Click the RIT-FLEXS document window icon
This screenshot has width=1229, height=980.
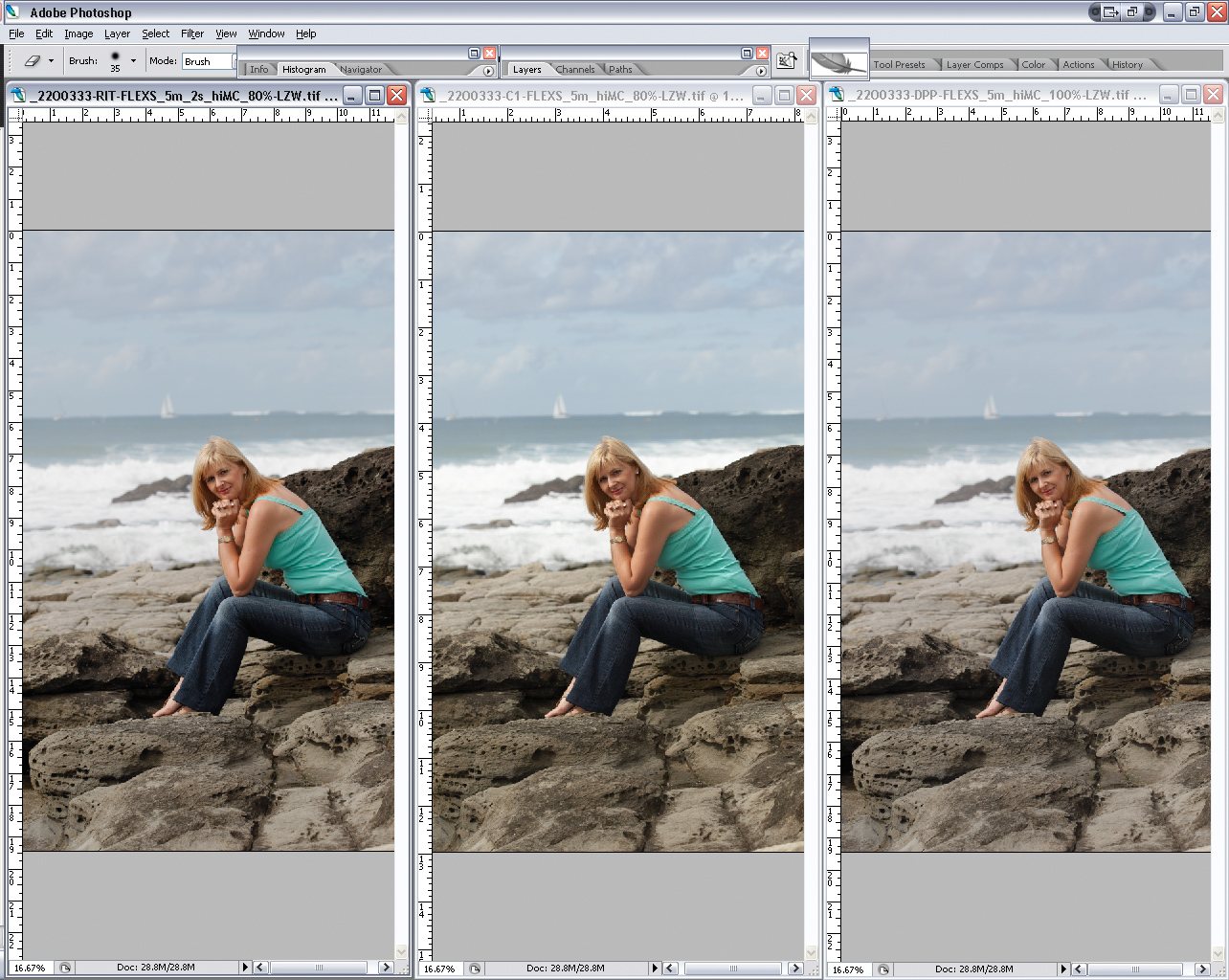19,96
